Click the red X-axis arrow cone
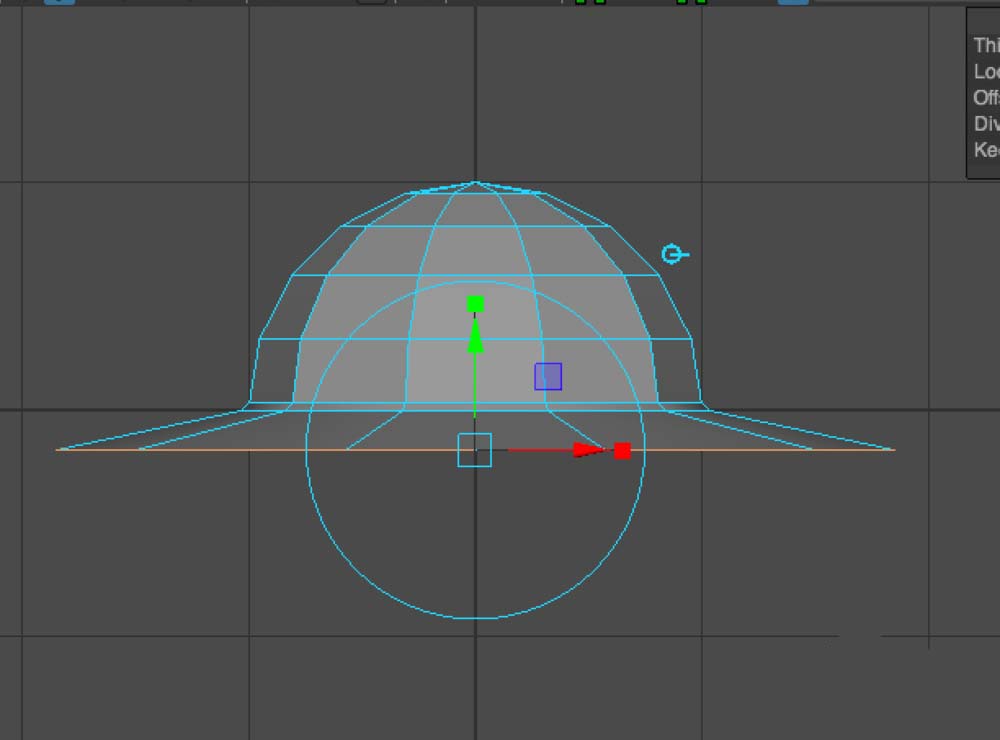 [x=589, y=450]
